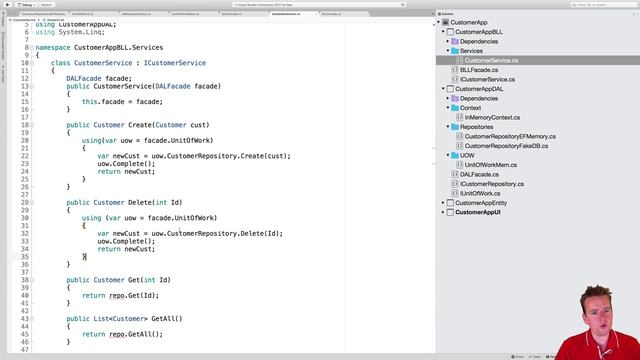The width and height of the screenshot is (640, 360).
Task: Click the CustomerRepositoryEFMemory.cs file icon
Action: [x=460, y=136]
